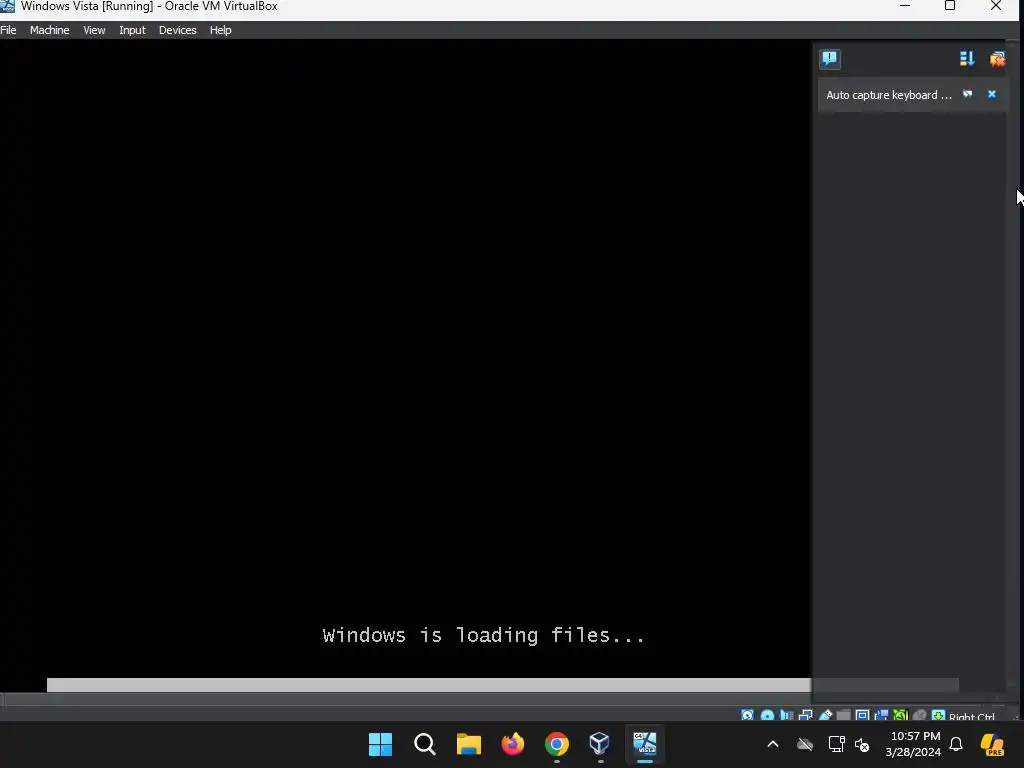This screenshot has height=768, width=1024.
Task: Click the display settings status icon
Action: pos(863,715)
